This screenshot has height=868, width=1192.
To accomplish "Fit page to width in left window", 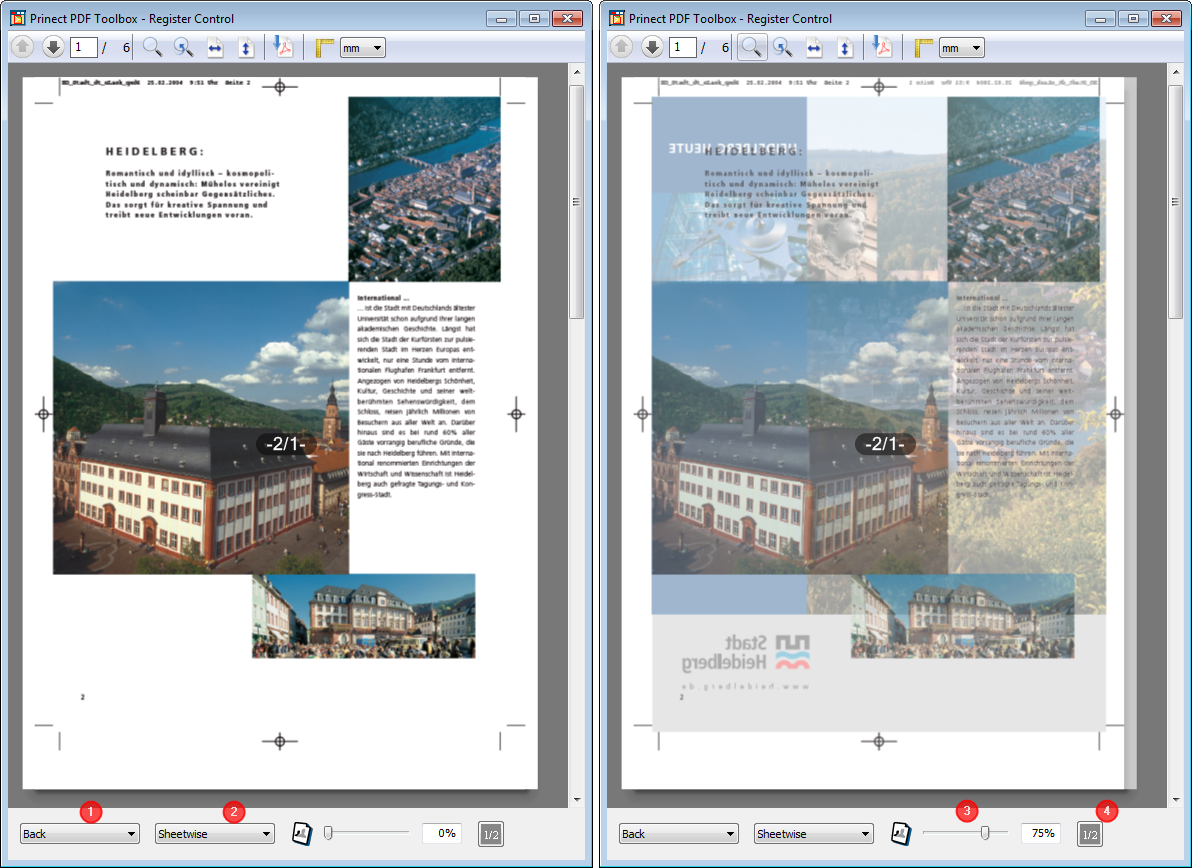I will click(x=215, y=48).
